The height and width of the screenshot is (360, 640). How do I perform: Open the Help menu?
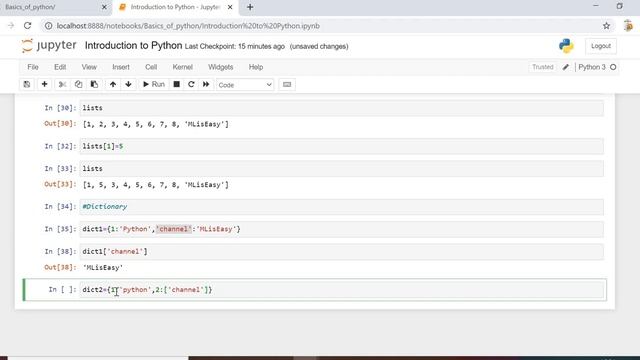[256, 67]
